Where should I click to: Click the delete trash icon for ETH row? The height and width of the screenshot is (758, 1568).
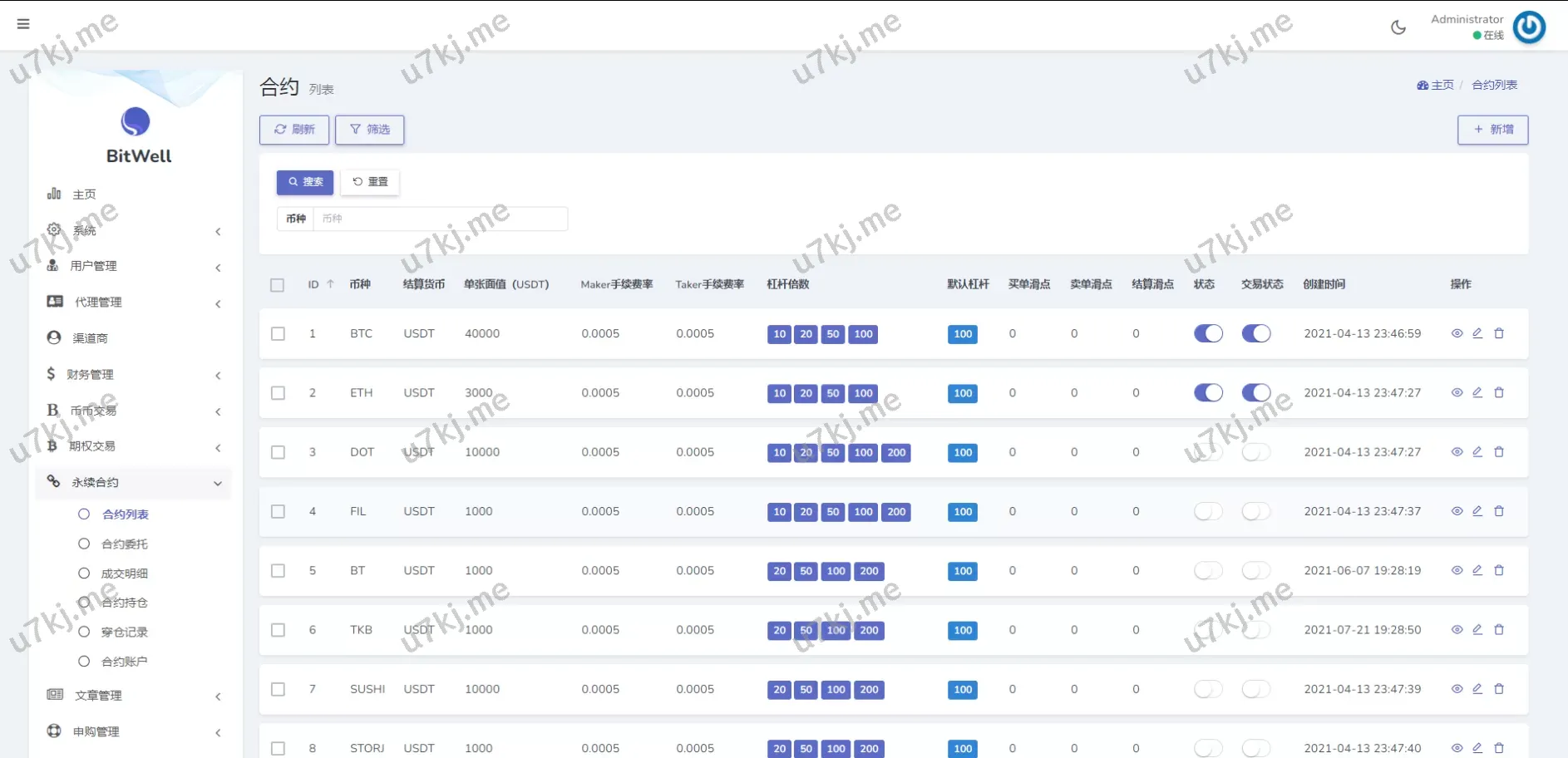point(1499,393)
